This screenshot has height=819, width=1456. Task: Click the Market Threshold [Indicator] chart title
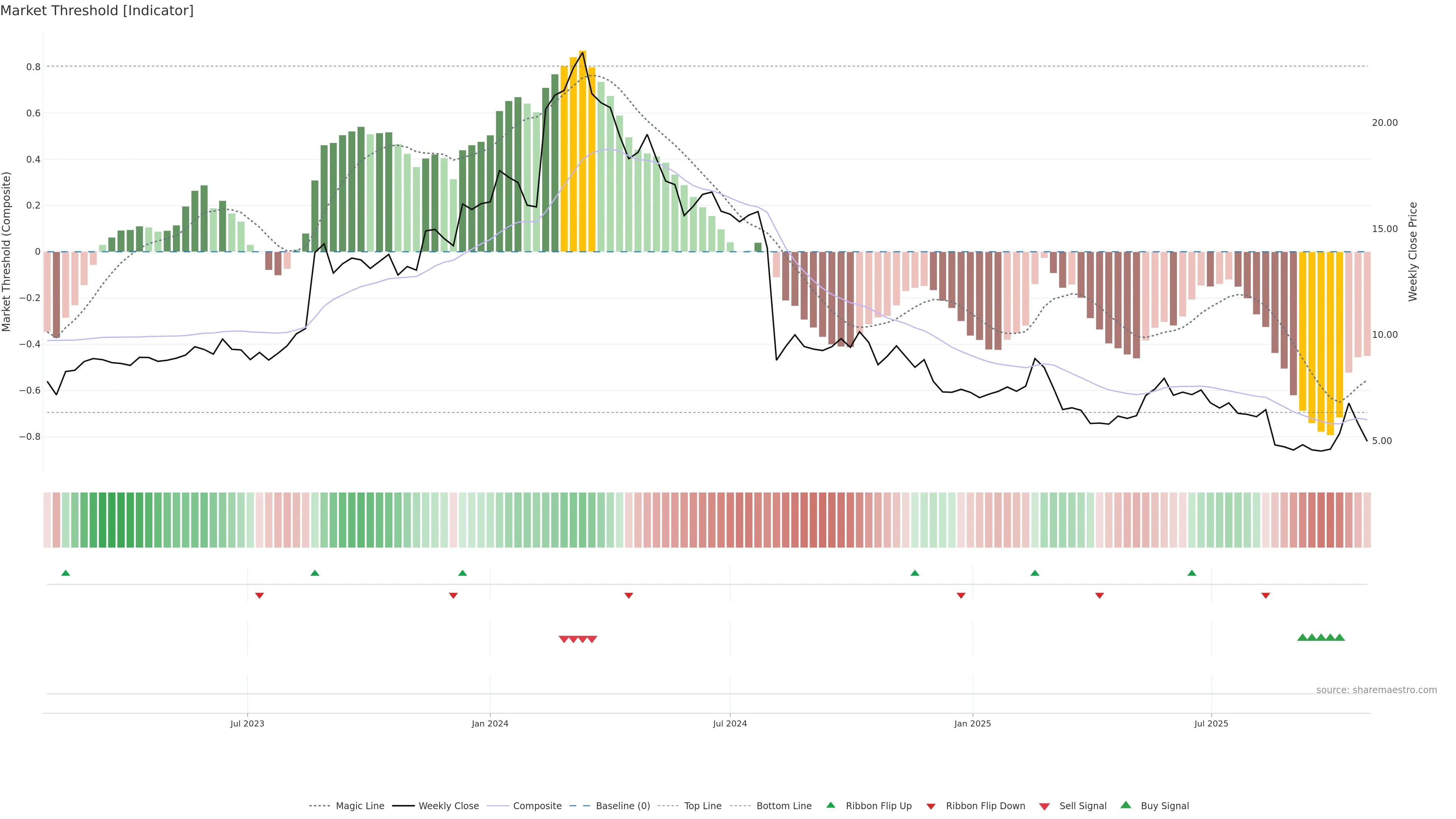click(97, 11)
